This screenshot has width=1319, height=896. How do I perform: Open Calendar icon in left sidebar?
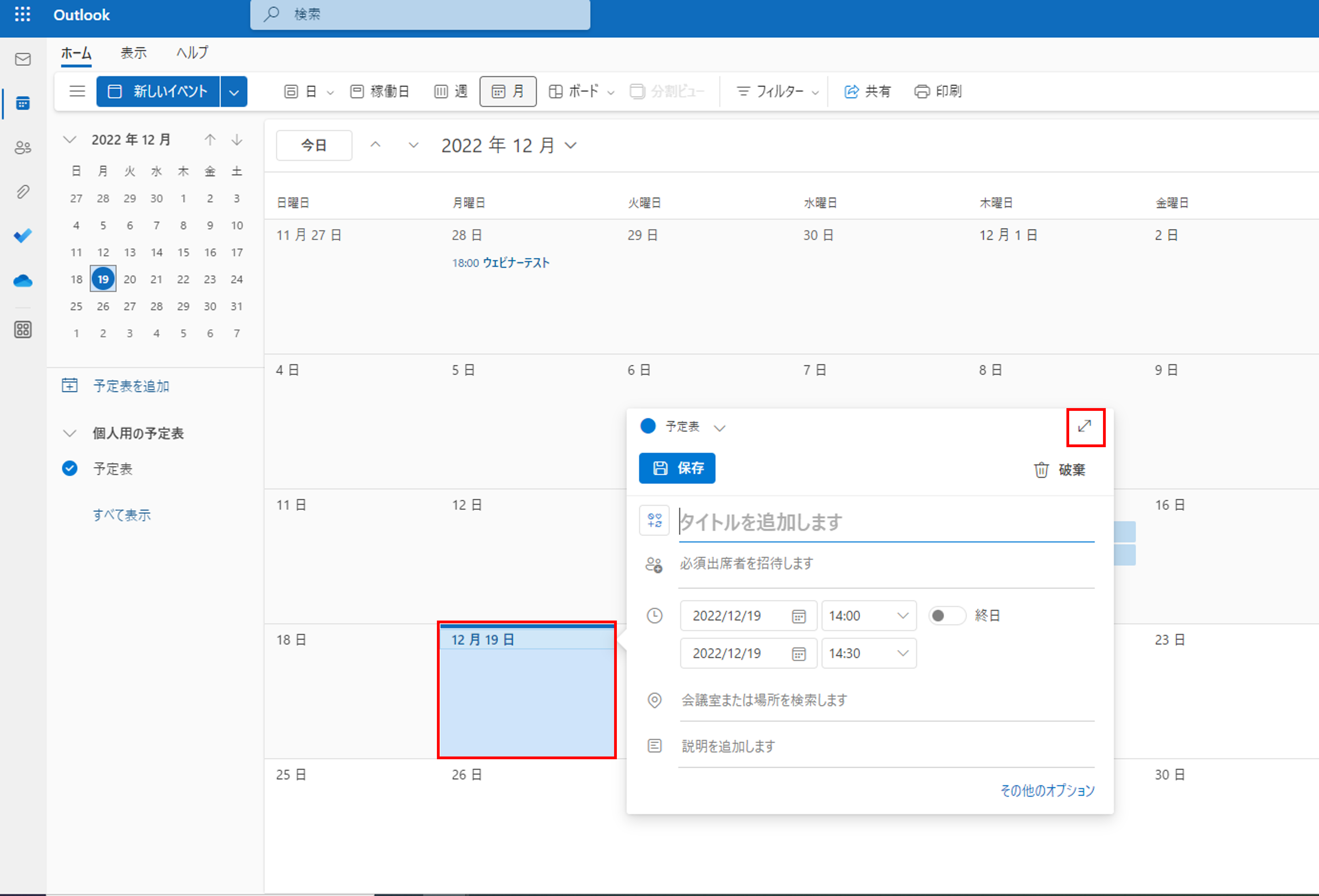23,103
